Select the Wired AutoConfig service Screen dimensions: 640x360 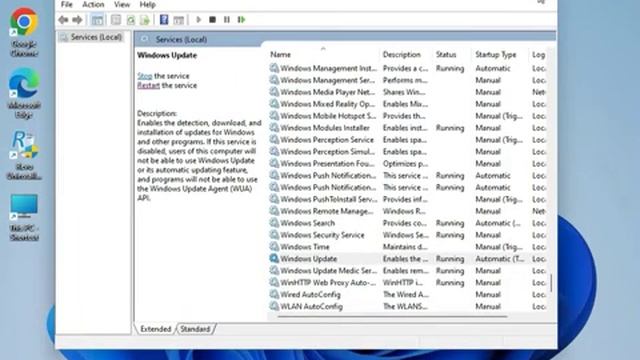[x=407, y=294]
